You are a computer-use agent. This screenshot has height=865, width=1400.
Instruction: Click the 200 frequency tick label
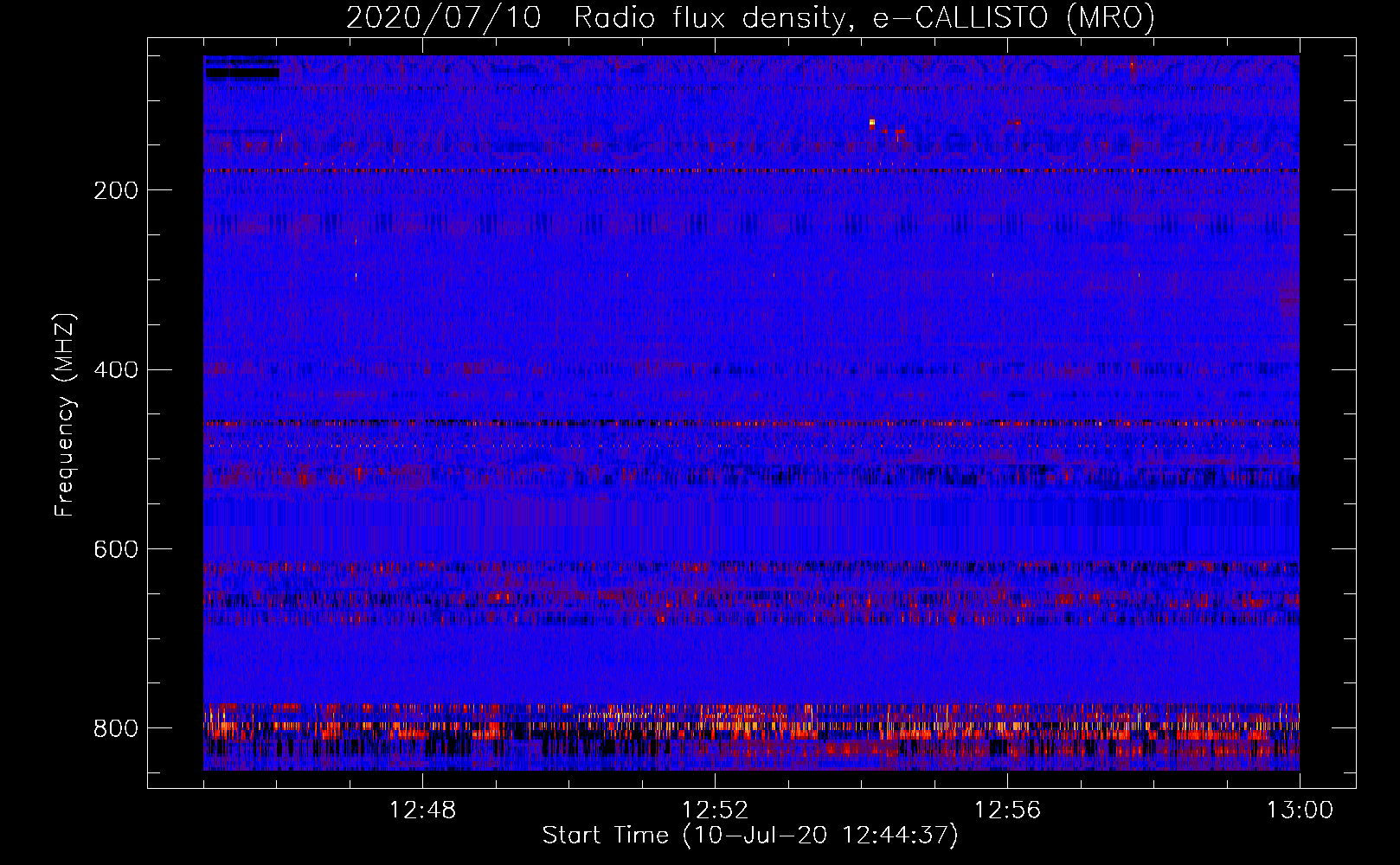click(x=116, y=191)
